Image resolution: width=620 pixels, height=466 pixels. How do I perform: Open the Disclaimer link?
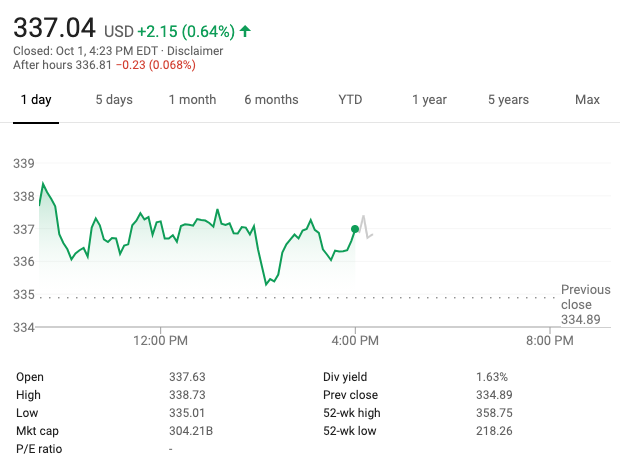tap(195, 51)
